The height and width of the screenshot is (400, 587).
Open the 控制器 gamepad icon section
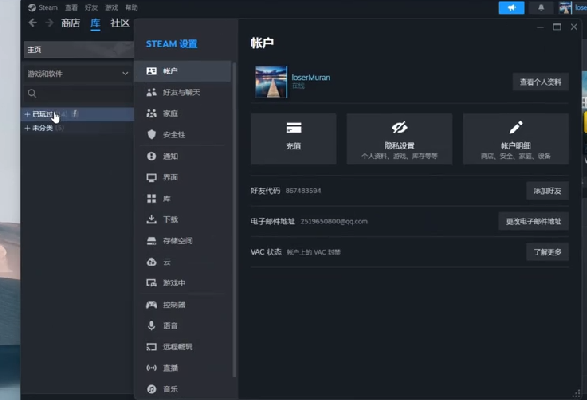(x=151, y=304)
